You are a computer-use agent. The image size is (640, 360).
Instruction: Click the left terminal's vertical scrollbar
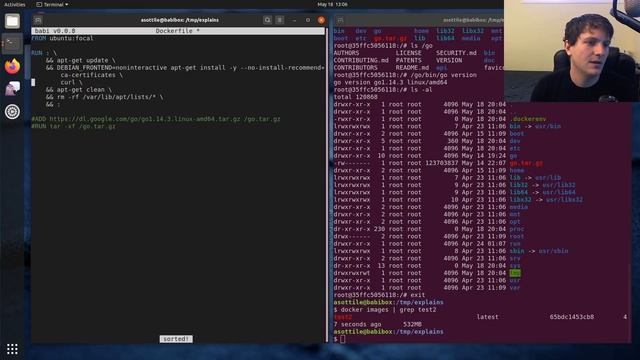click(327, 184)
